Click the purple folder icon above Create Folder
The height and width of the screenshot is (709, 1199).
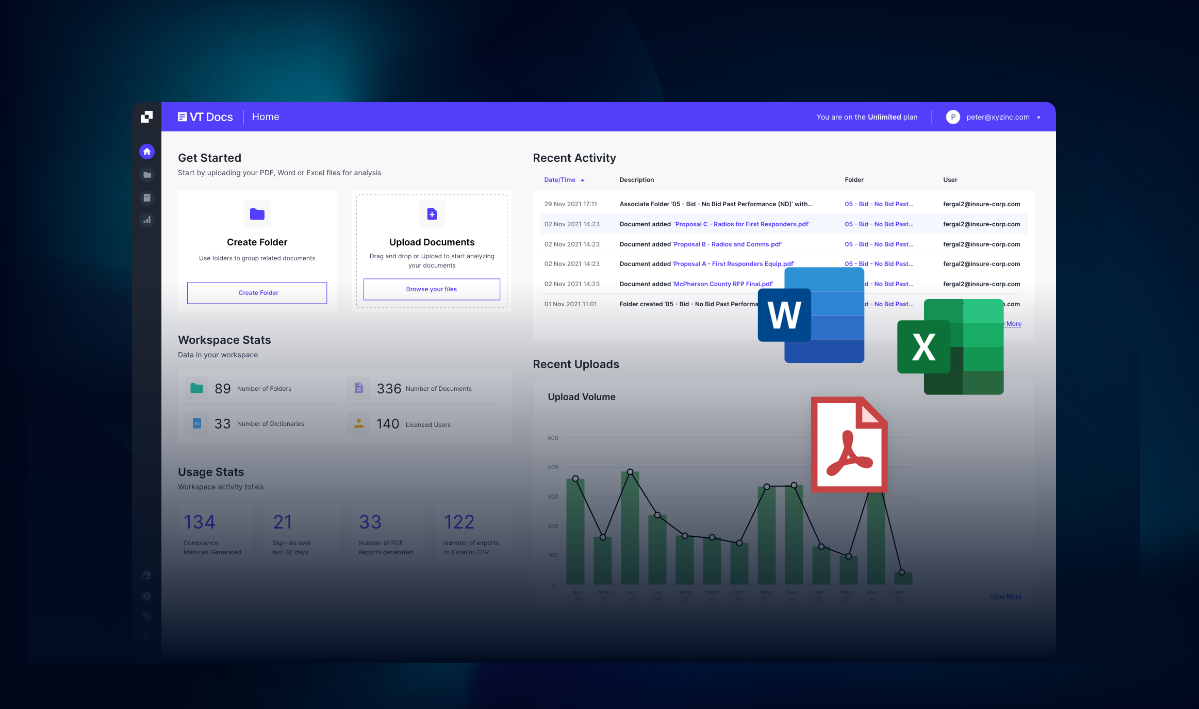[x=257, y=214]
